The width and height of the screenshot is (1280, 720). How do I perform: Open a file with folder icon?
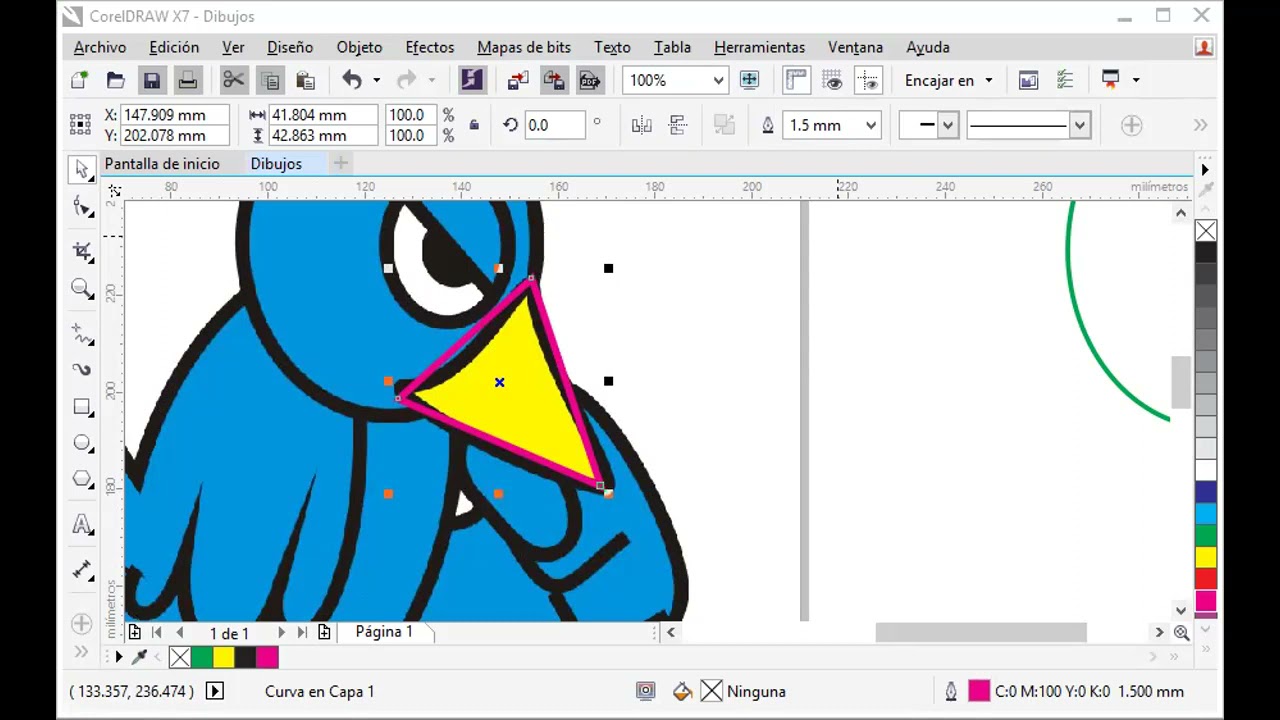(116, 80)
